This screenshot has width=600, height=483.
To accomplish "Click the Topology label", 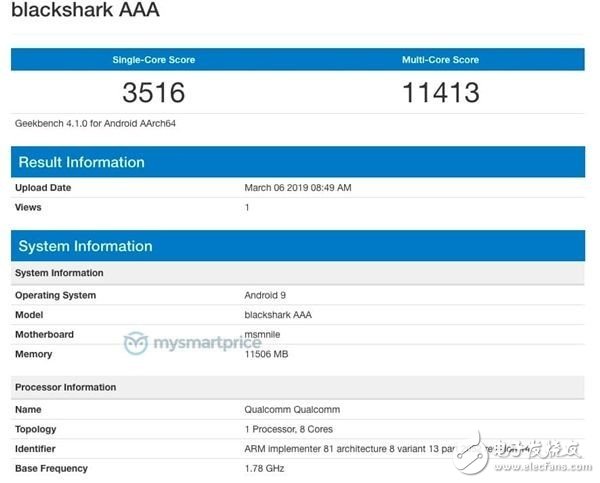I will click(x=36, y=429).
